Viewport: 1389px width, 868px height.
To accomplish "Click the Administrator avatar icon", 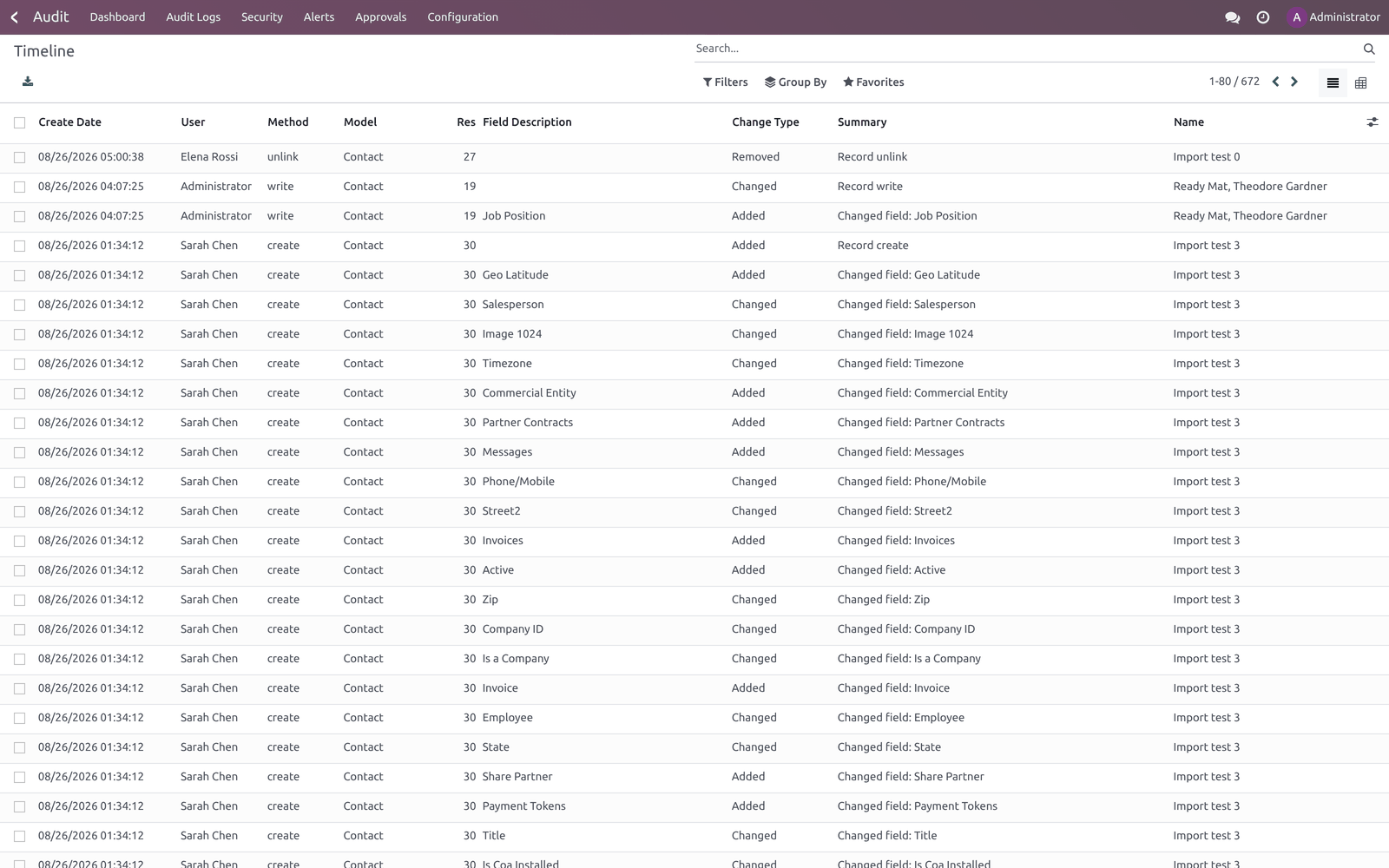I will point(1296,17).
